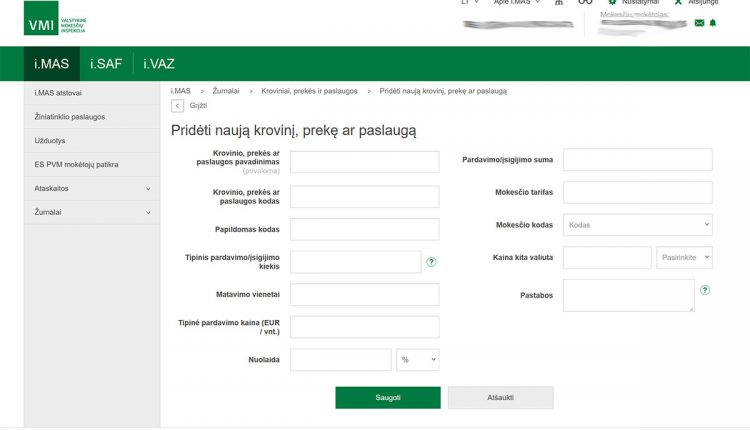The width and height of the screenshot is (750, 430).
Task: Click the Saugoti button
Action: (x=387, y=397)
